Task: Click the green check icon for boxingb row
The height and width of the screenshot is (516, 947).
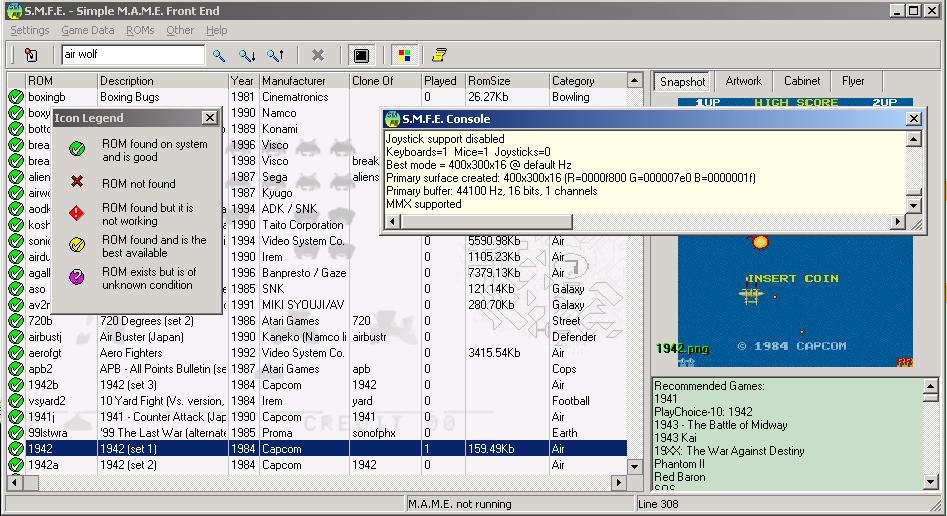Action: (16, 97)
